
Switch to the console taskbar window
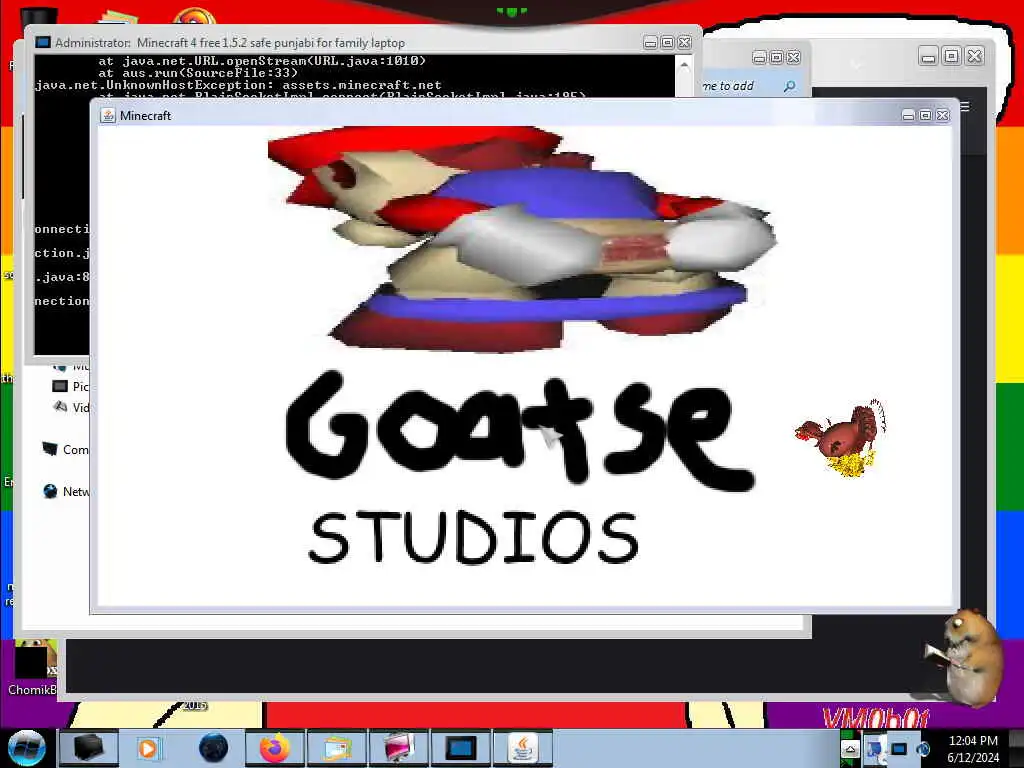click(460, 748)
